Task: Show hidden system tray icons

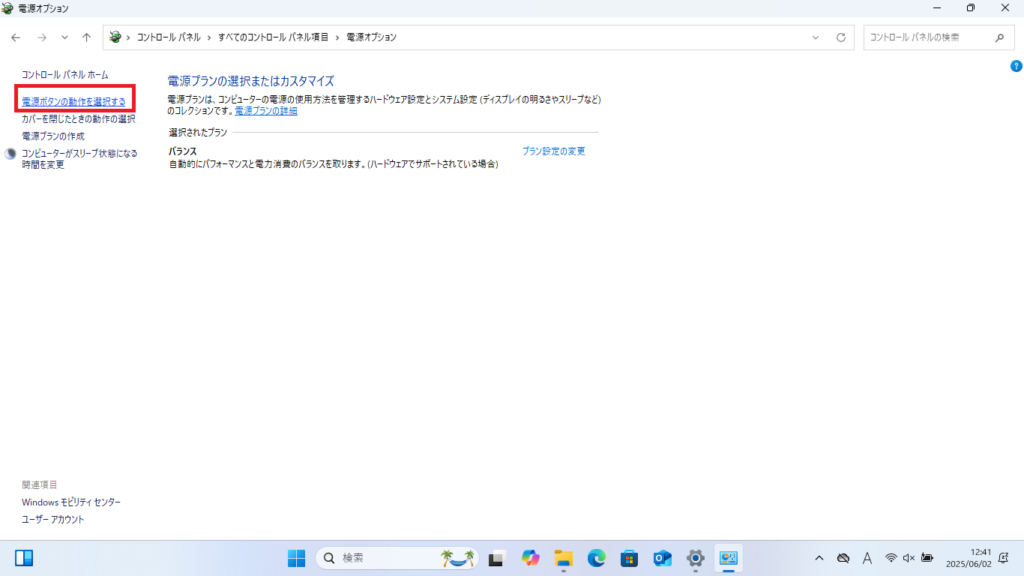Action: pyautogui.click(x=819, y=558)
